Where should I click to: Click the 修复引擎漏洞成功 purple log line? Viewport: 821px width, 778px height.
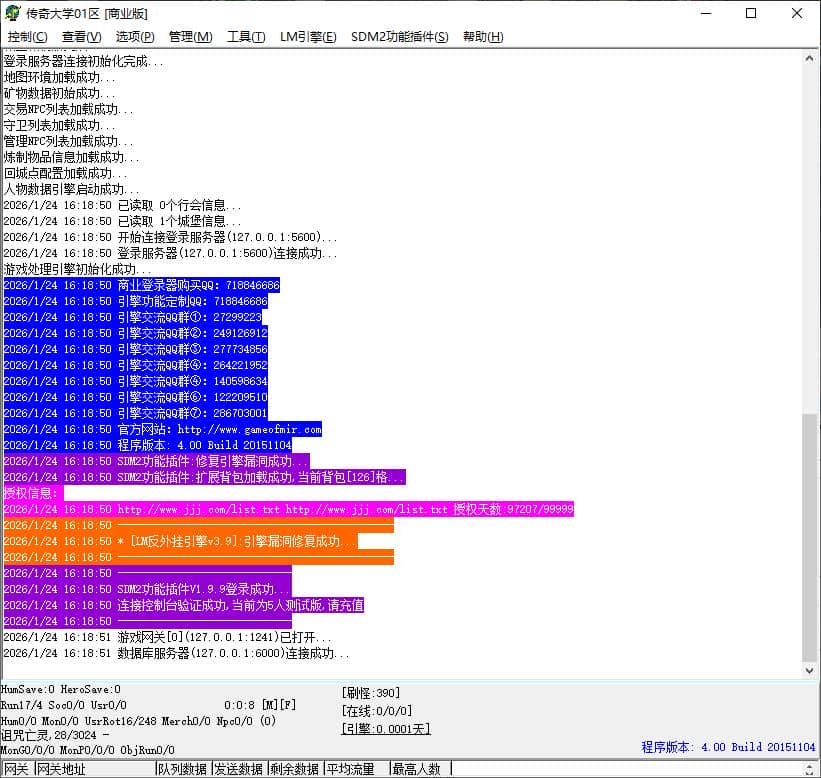[x=157, y=462]
